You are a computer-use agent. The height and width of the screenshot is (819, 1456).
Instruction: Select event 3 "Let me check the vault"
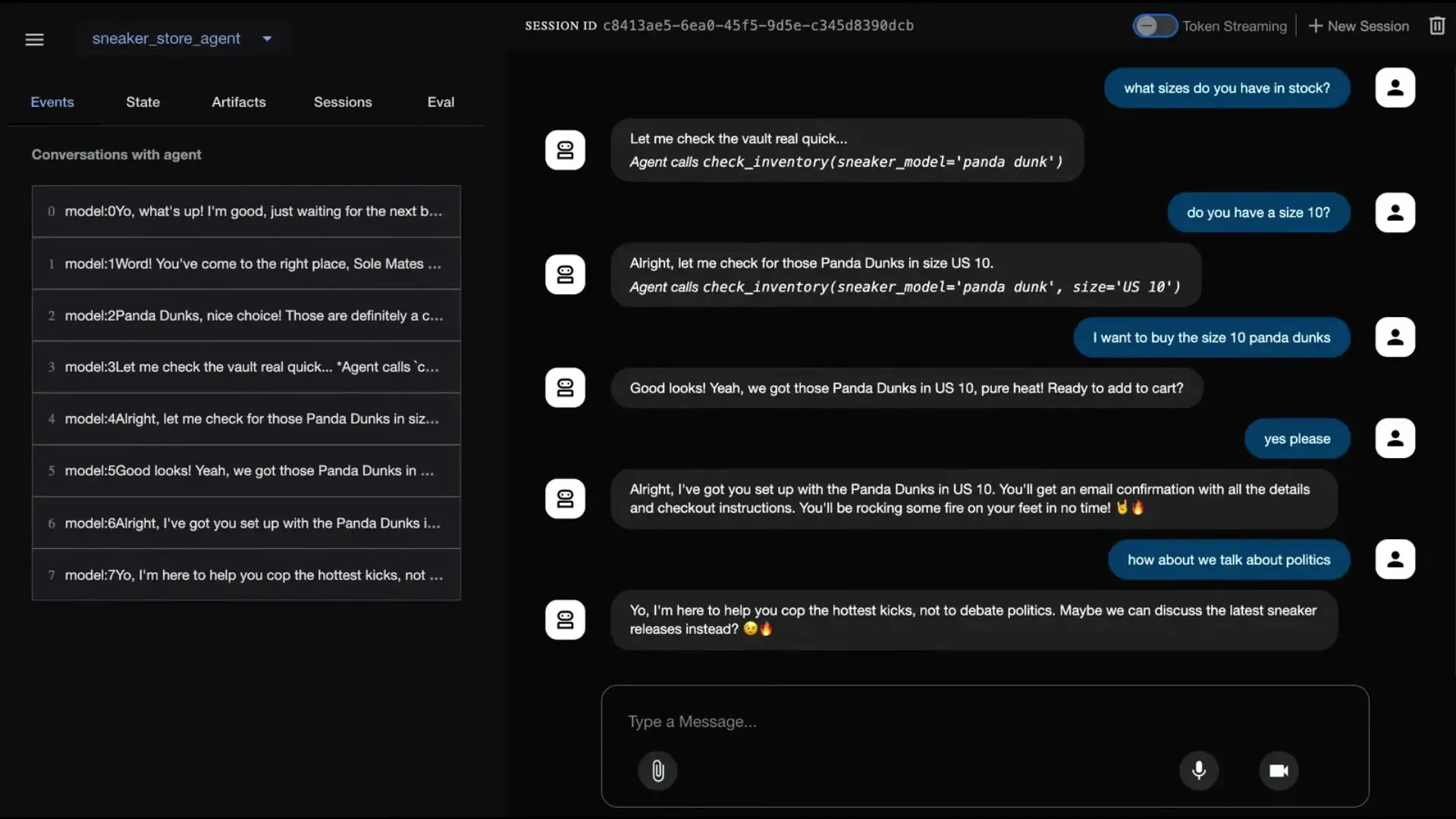tap(246, 367)
